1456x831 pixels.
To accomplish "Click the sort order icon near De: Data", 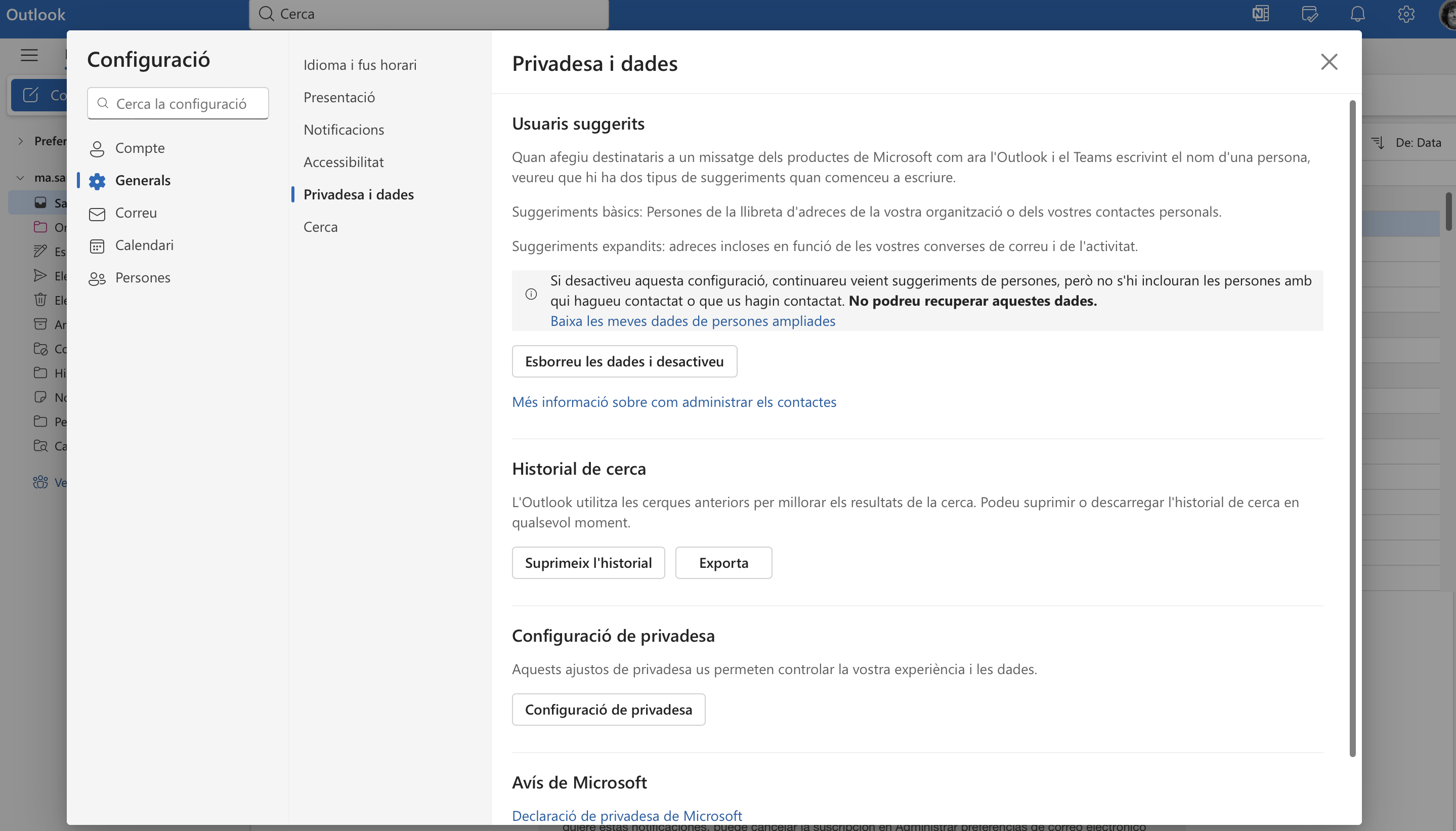I will pyautogui.click(x=1378, y=143).
